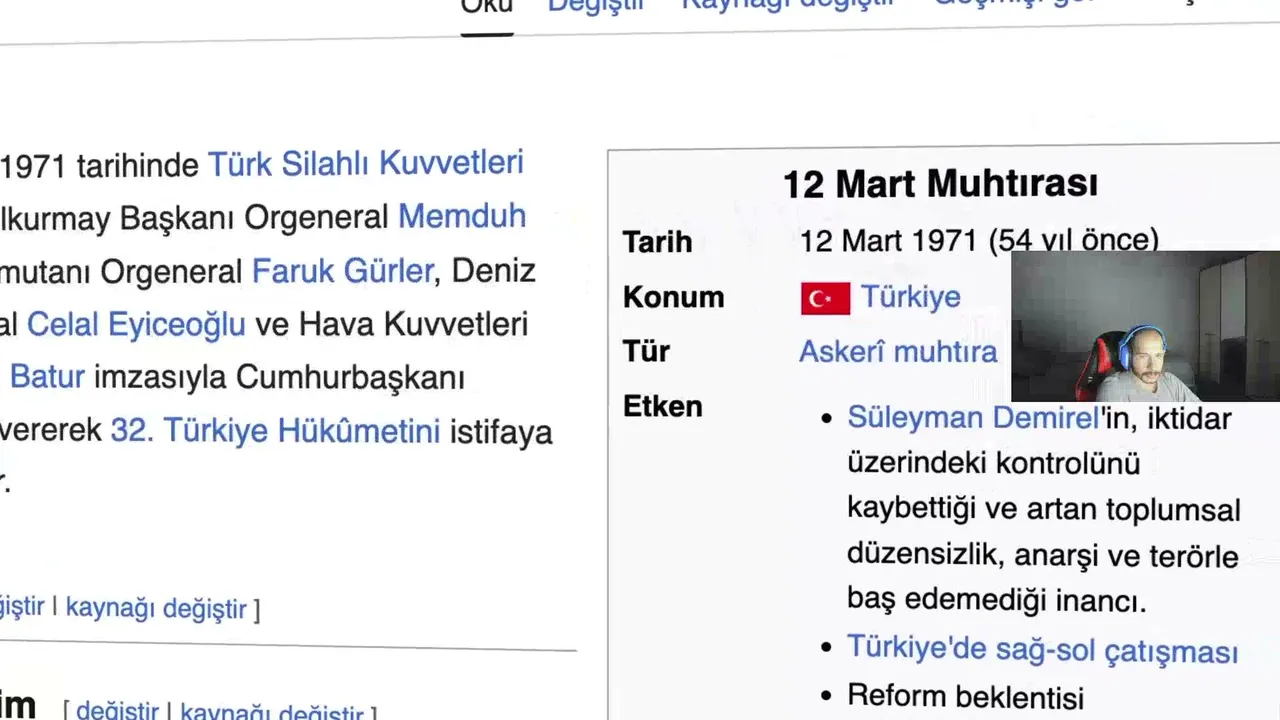Open the Türk Silahlı Kuvvetleri link
Image resolution: width=1280 pixels, height=720 pixels.
[x=365, y=164]
